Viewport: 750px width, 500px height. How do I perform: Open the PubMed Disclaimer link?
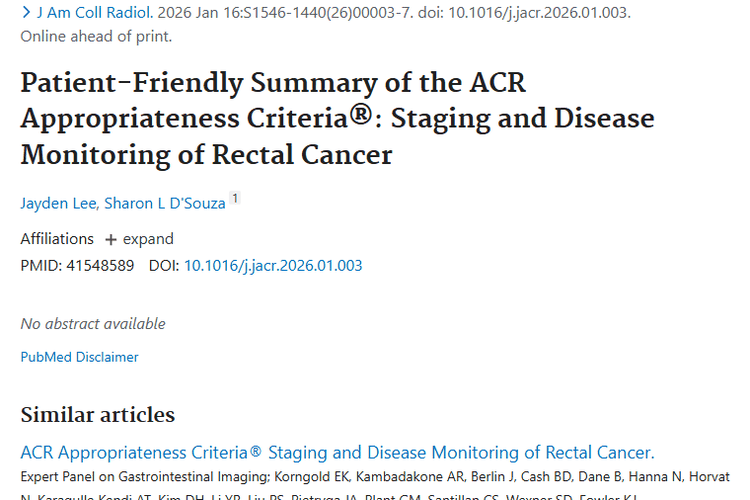click(79, 357)
